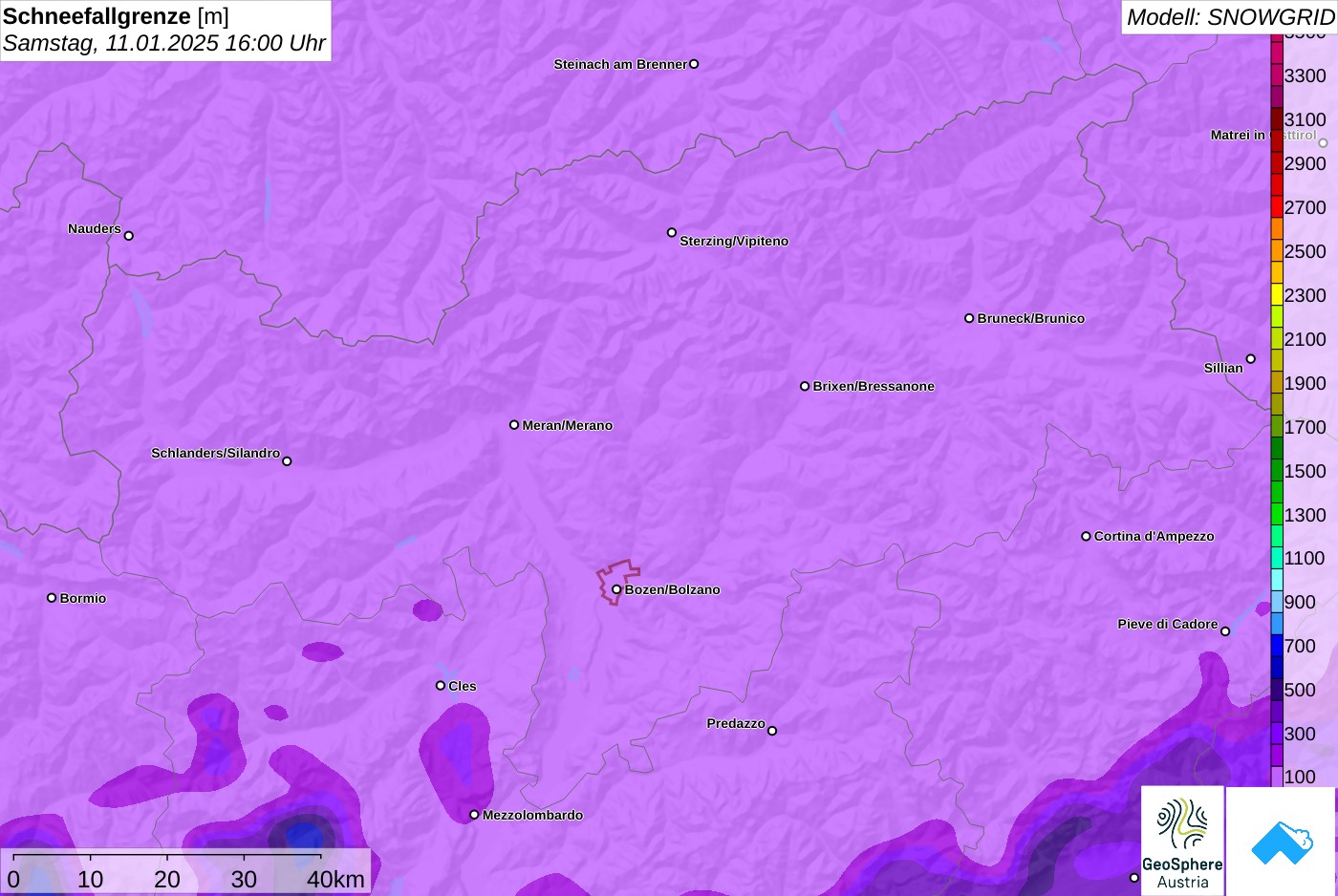Click the 20 mark on scale bar
Viewport: 1338px width, 896px height.
click(x=167, y=880)
